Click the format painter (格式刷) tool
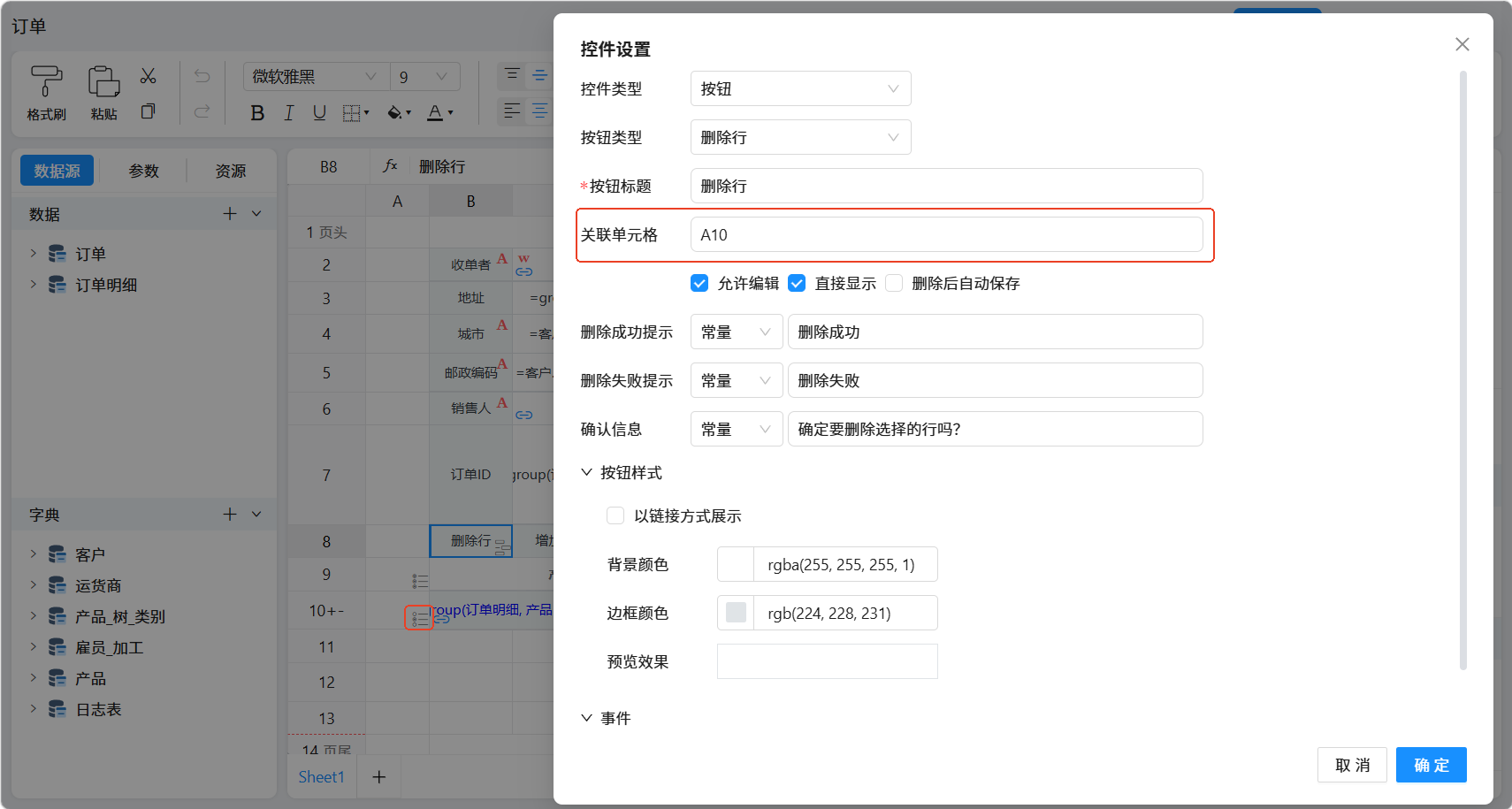1512x809 pixels. 46,92
